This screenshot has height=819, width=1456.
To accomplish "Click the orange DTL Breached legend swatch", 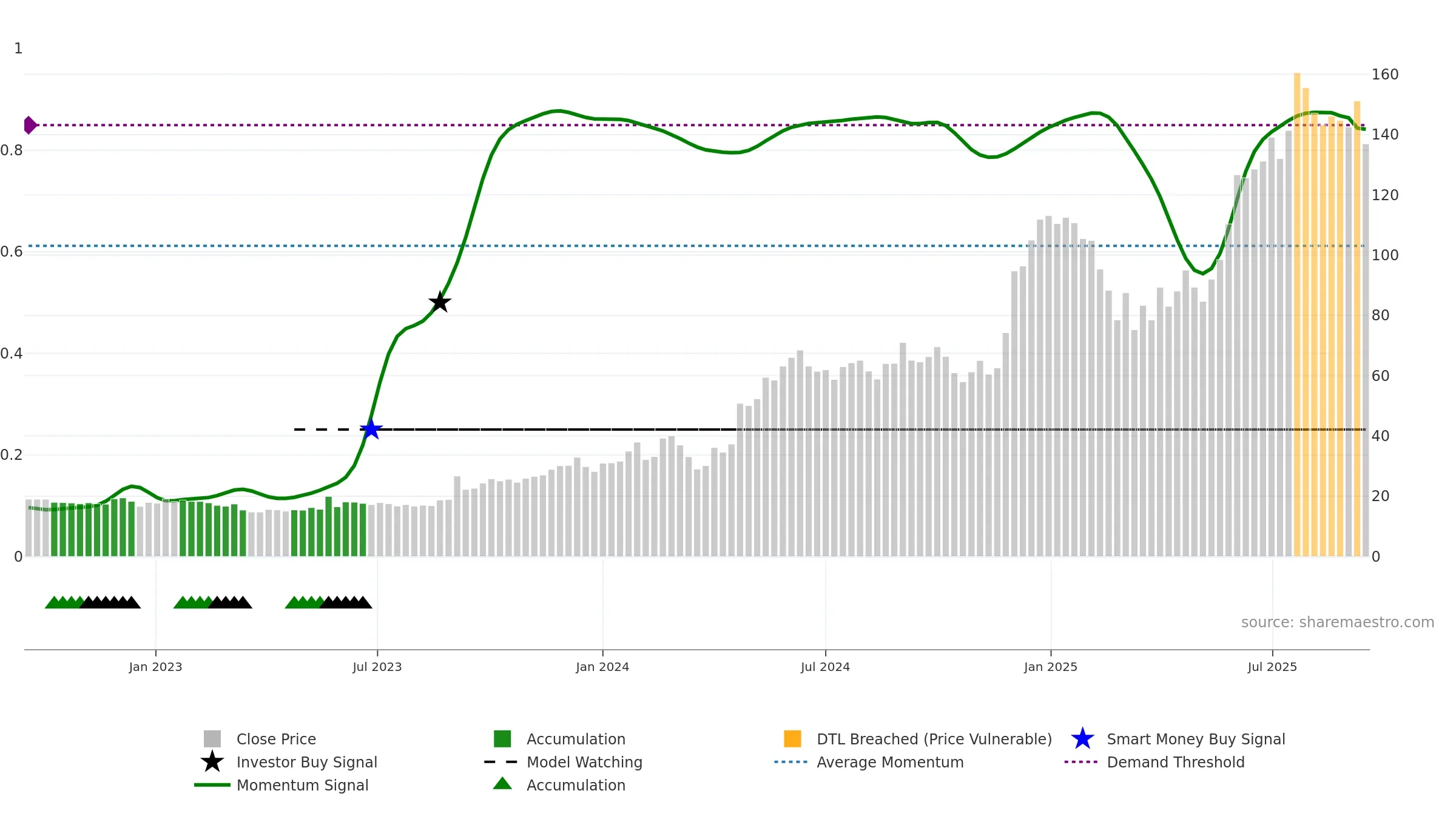I will 792,739.
